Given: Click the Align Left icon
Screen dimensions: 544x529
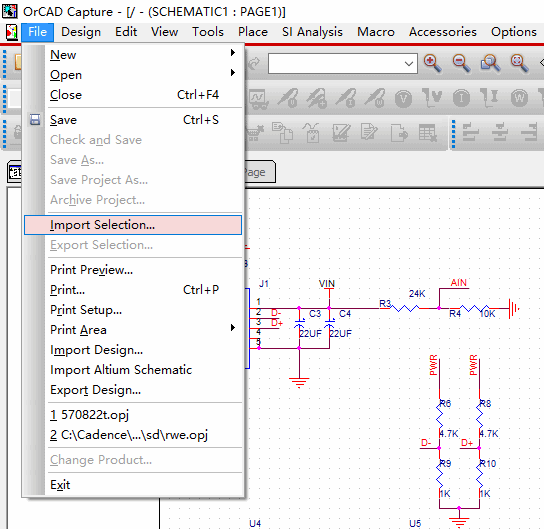Looking at the screenshot, I should point(470,132).
